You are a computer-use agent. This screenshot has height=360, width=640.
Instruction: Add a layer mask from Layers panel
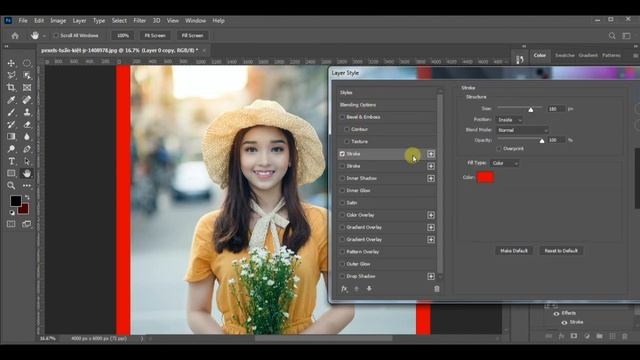(574, 336)
